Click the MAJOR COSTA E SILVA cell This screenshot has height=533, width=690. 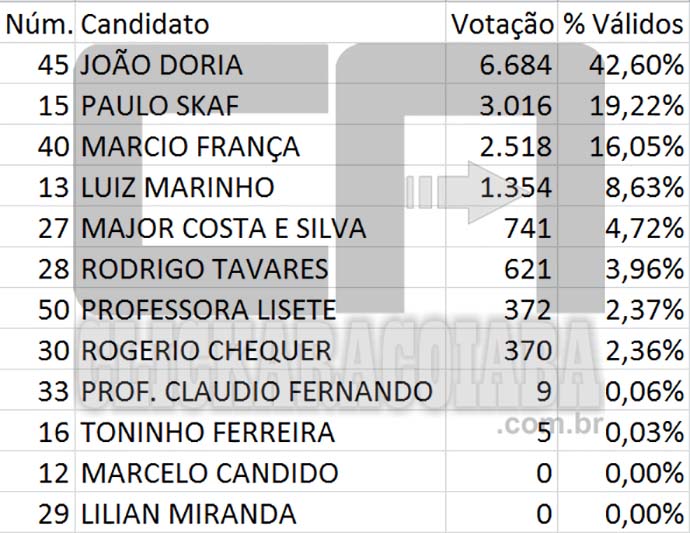pyautogui.click(x=223, y=229)
